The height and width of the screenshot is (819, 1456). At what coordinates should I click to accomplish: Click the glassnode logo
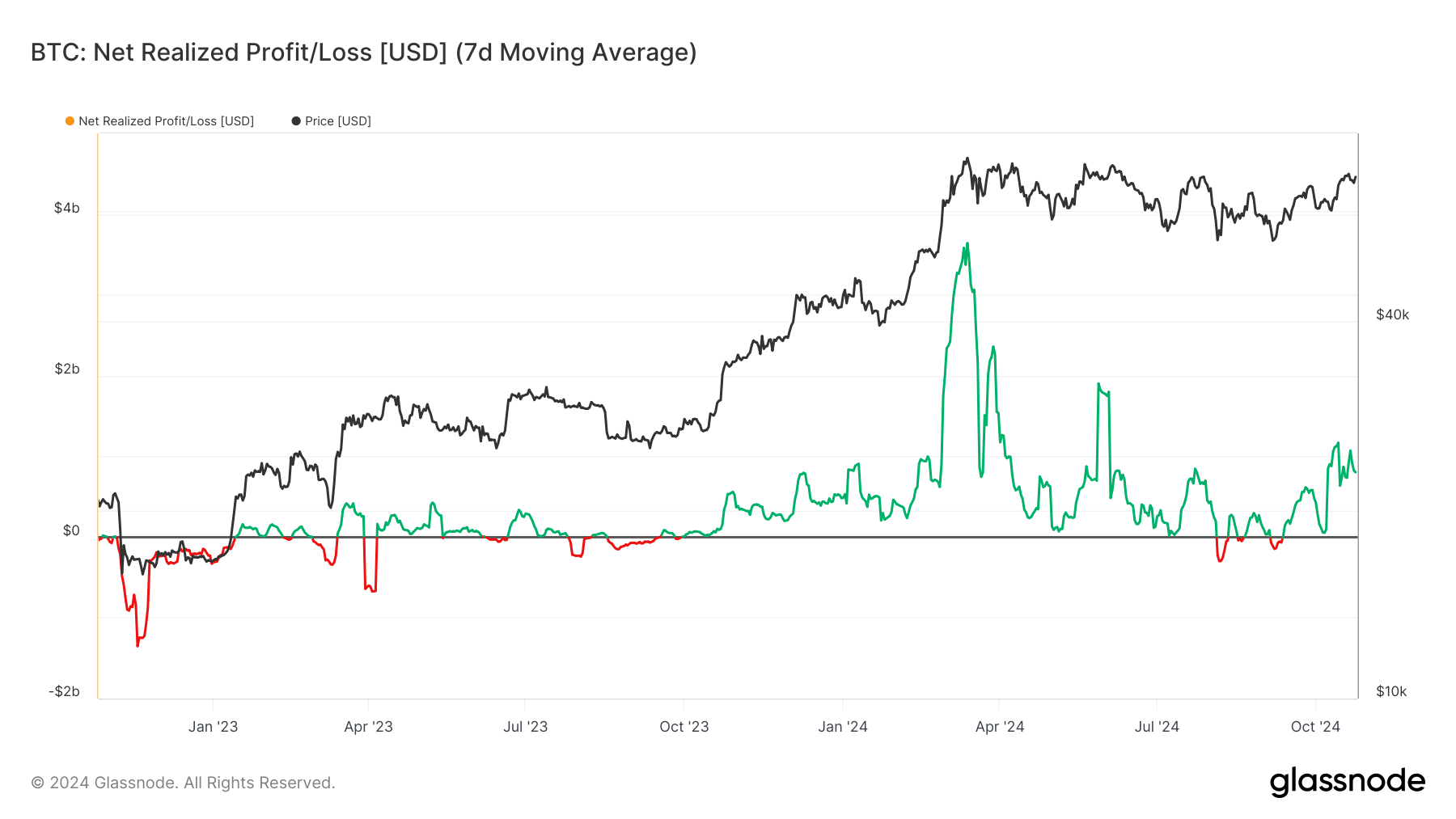[x=1348, y=782]
